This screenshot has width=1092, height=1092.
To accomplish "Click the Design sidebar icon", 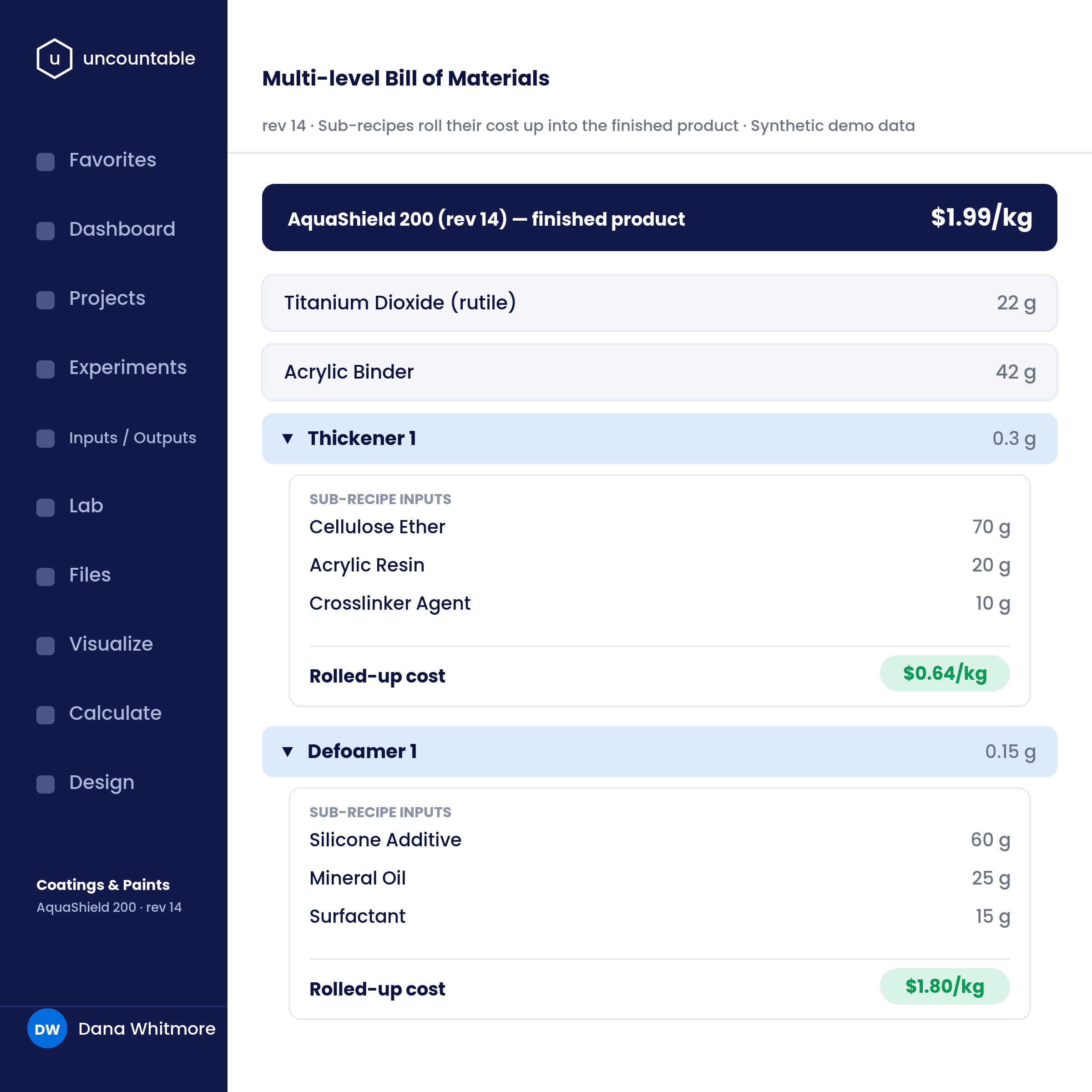I will 46,784.
